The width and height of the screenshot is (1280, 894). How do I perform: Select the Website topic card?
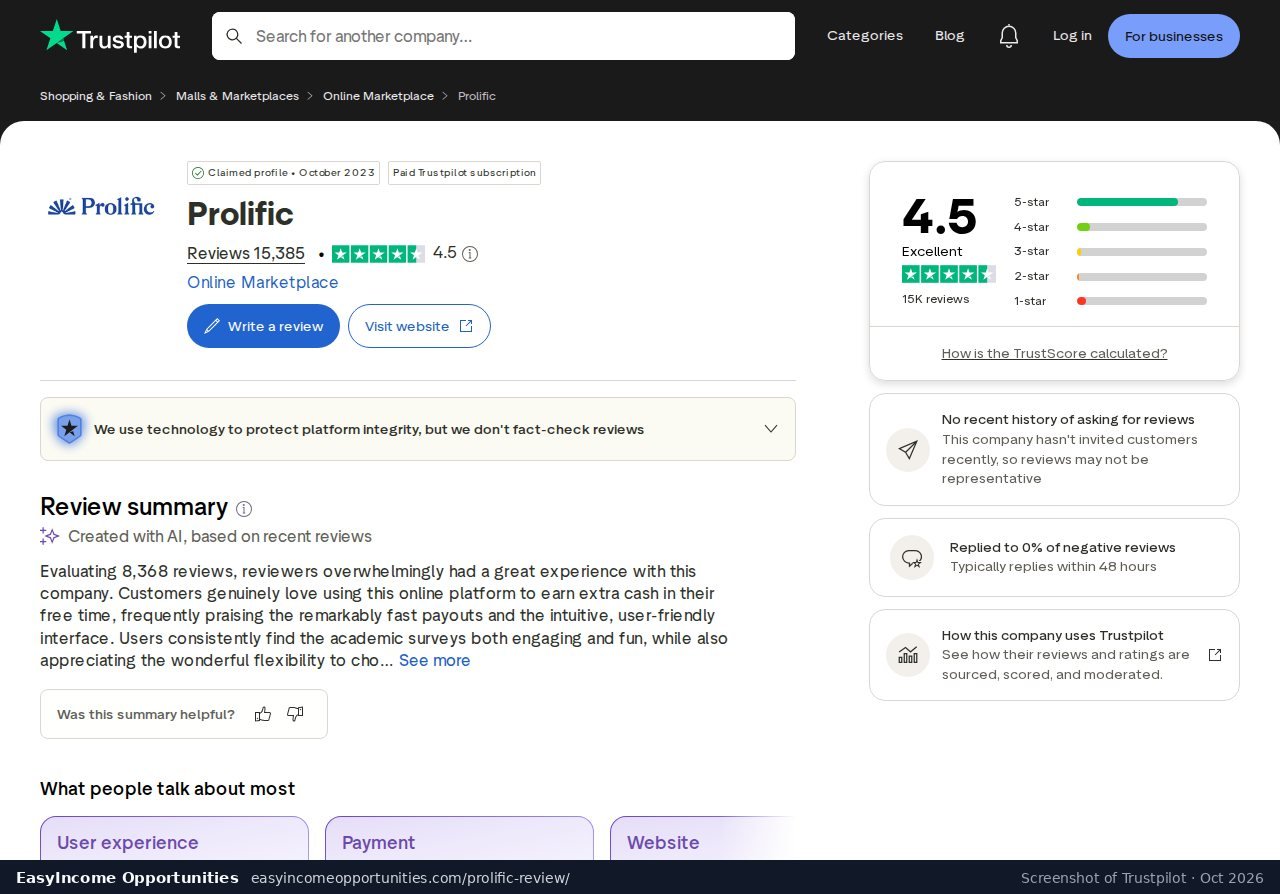(x=703, y=838)
